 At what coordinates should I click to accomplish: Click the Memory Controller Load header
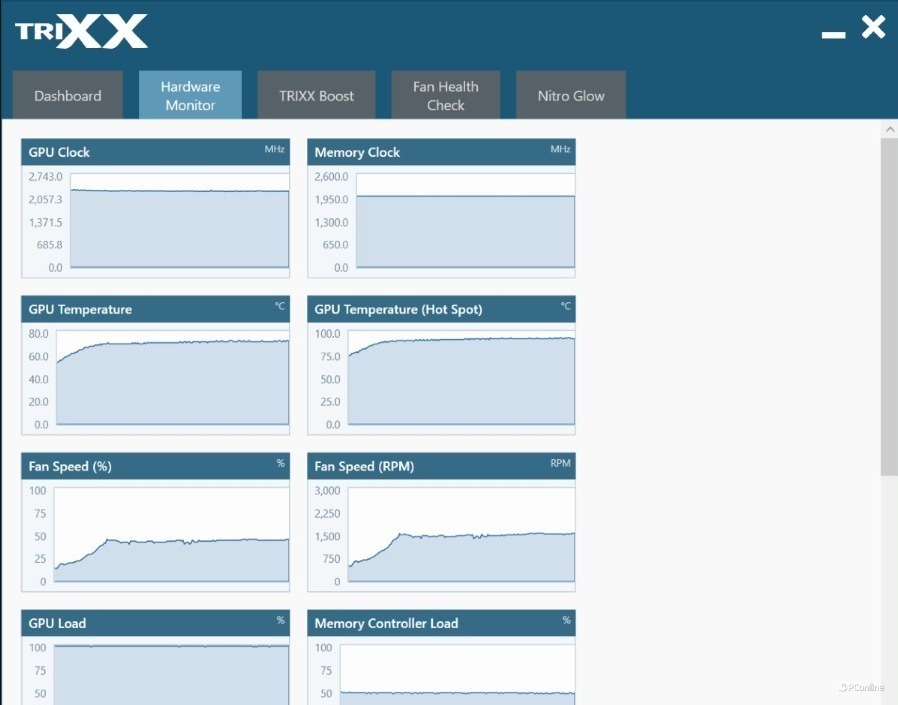point(441,623)
